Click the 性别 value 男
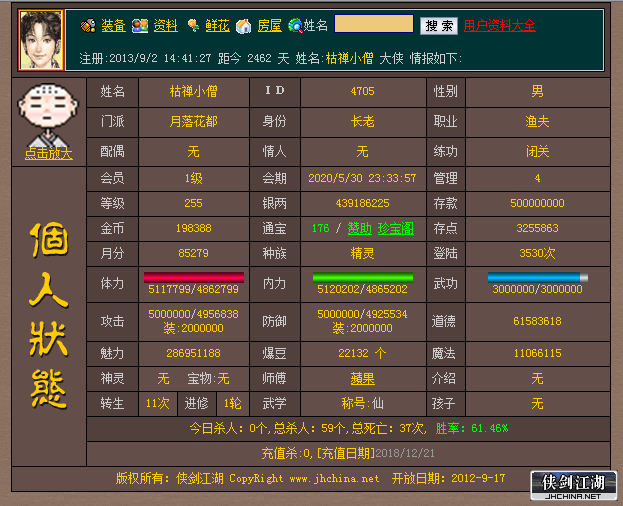The image size is (623, 506). pos(537,91)
